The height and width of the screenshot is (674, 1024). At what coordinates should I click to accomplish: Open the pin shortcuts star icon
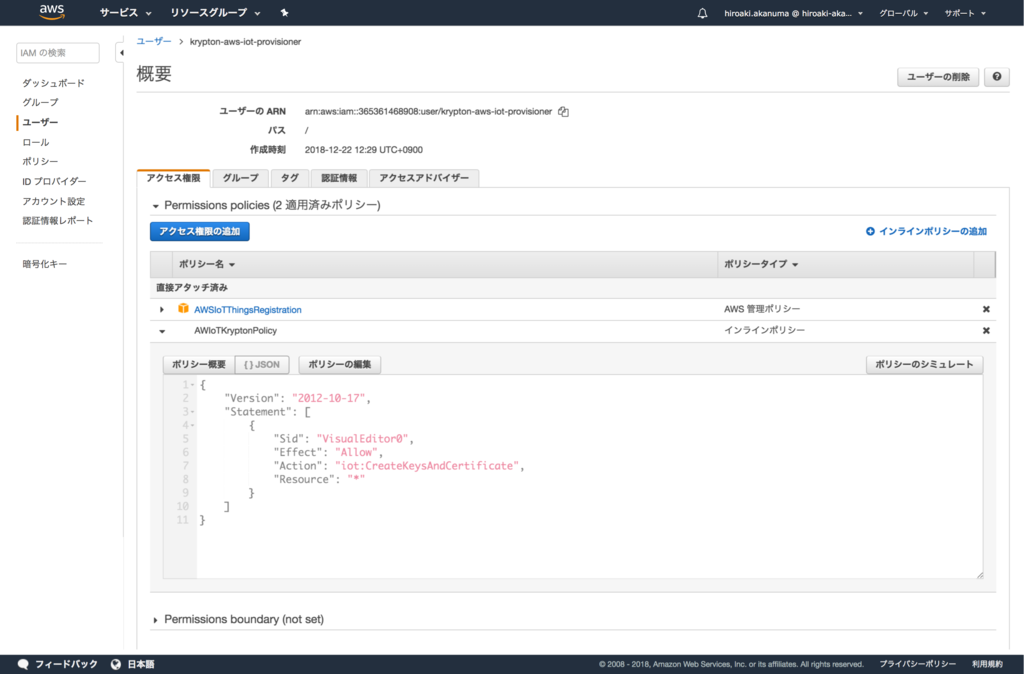click(x=284, y=12)
